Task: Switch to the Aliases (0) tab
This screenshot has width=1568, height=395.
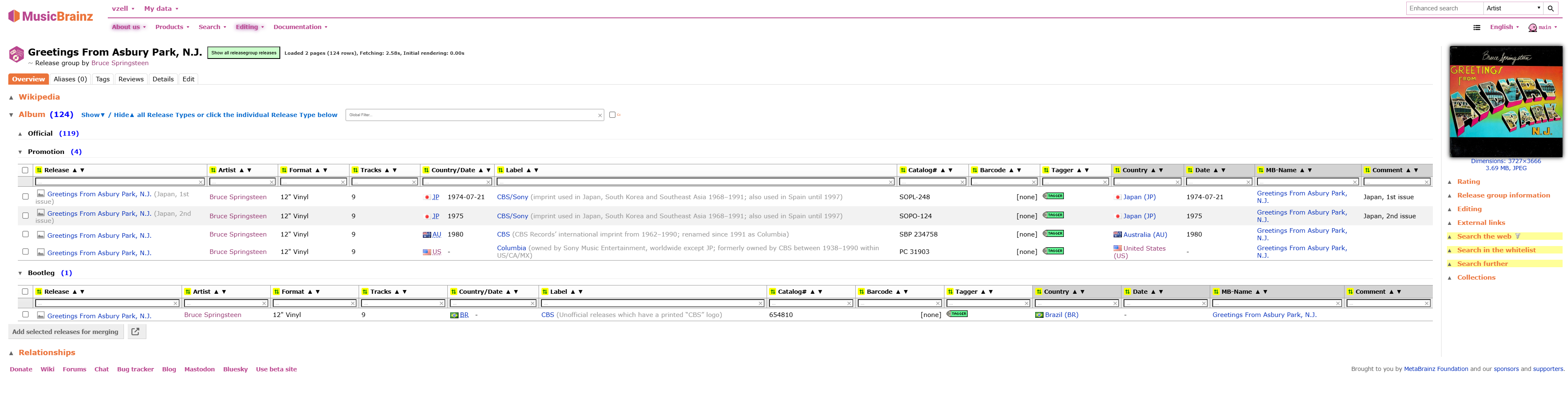Action: click(x=70, y=79)
